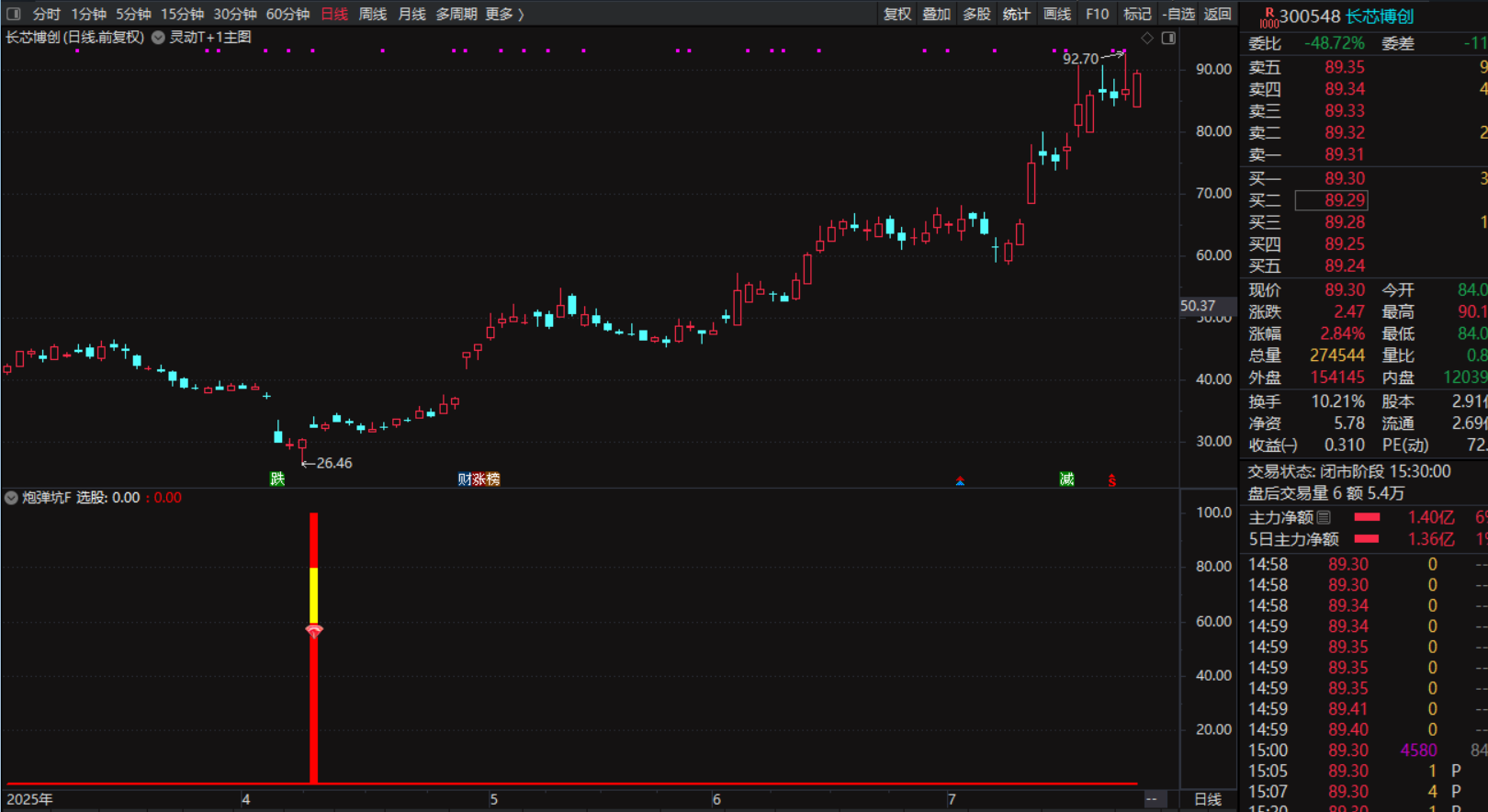Switch to the 周线 weekly chart
This screenshot has height=812, width=1488.
(372, 14)
